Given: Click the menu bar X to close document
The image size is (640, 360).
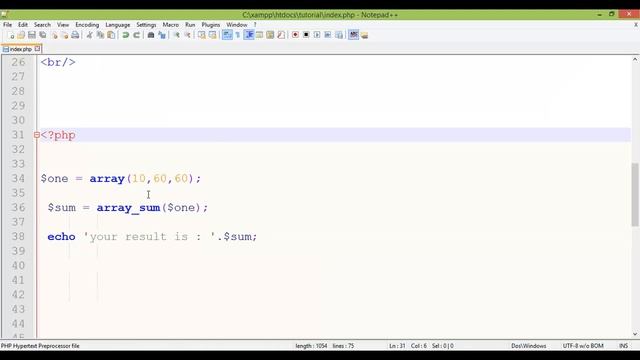Looking at the screenshot, I should click(x=636, y=25).
